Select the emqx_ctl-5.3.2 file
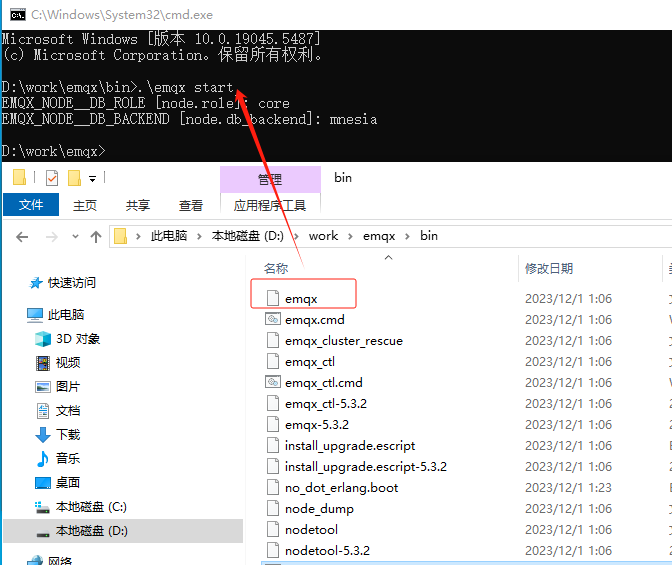 click(x=326, y=404)
